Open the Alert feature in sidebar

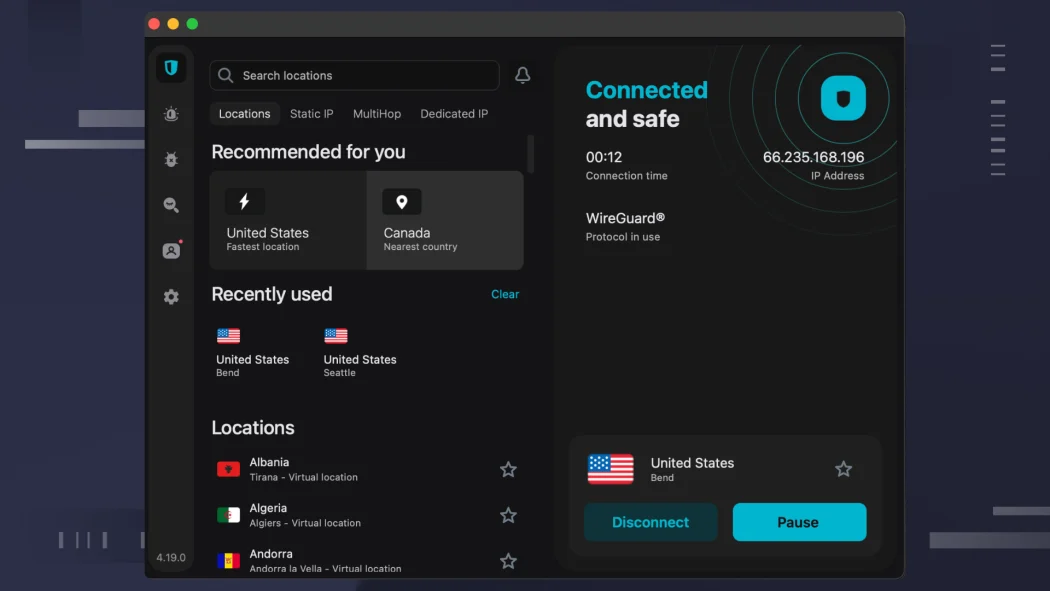(171, 114)
